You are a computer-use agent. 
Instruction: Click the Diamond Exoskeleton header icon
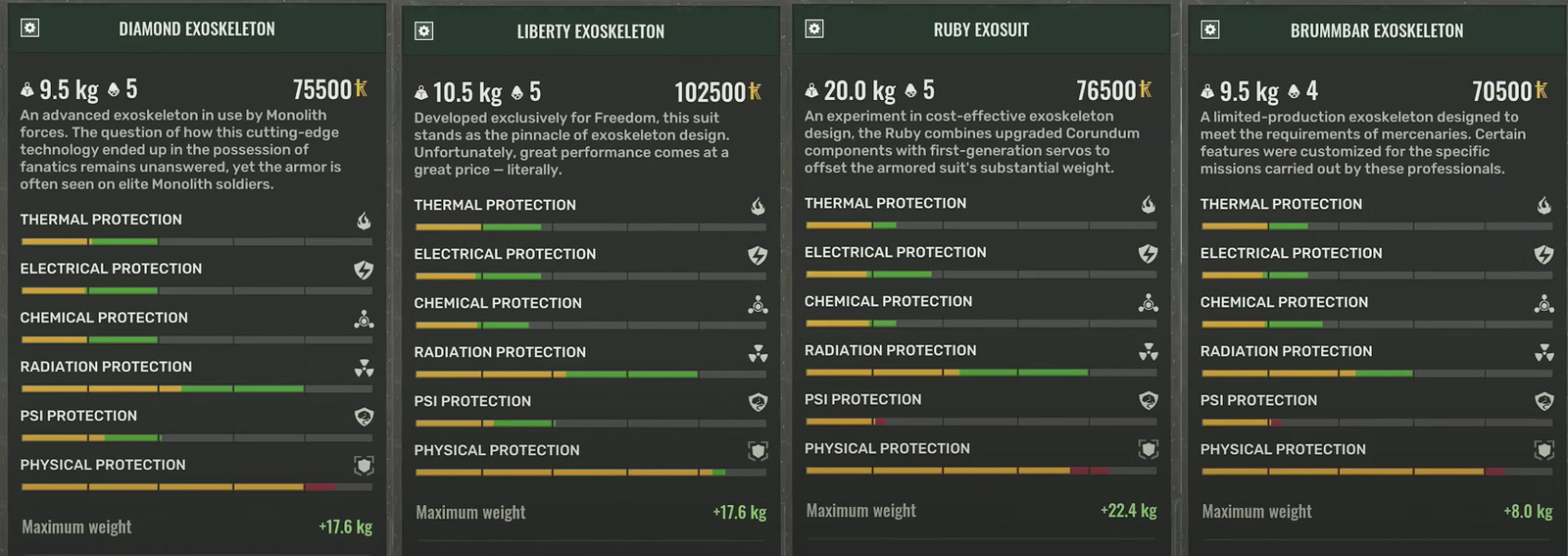30,28
